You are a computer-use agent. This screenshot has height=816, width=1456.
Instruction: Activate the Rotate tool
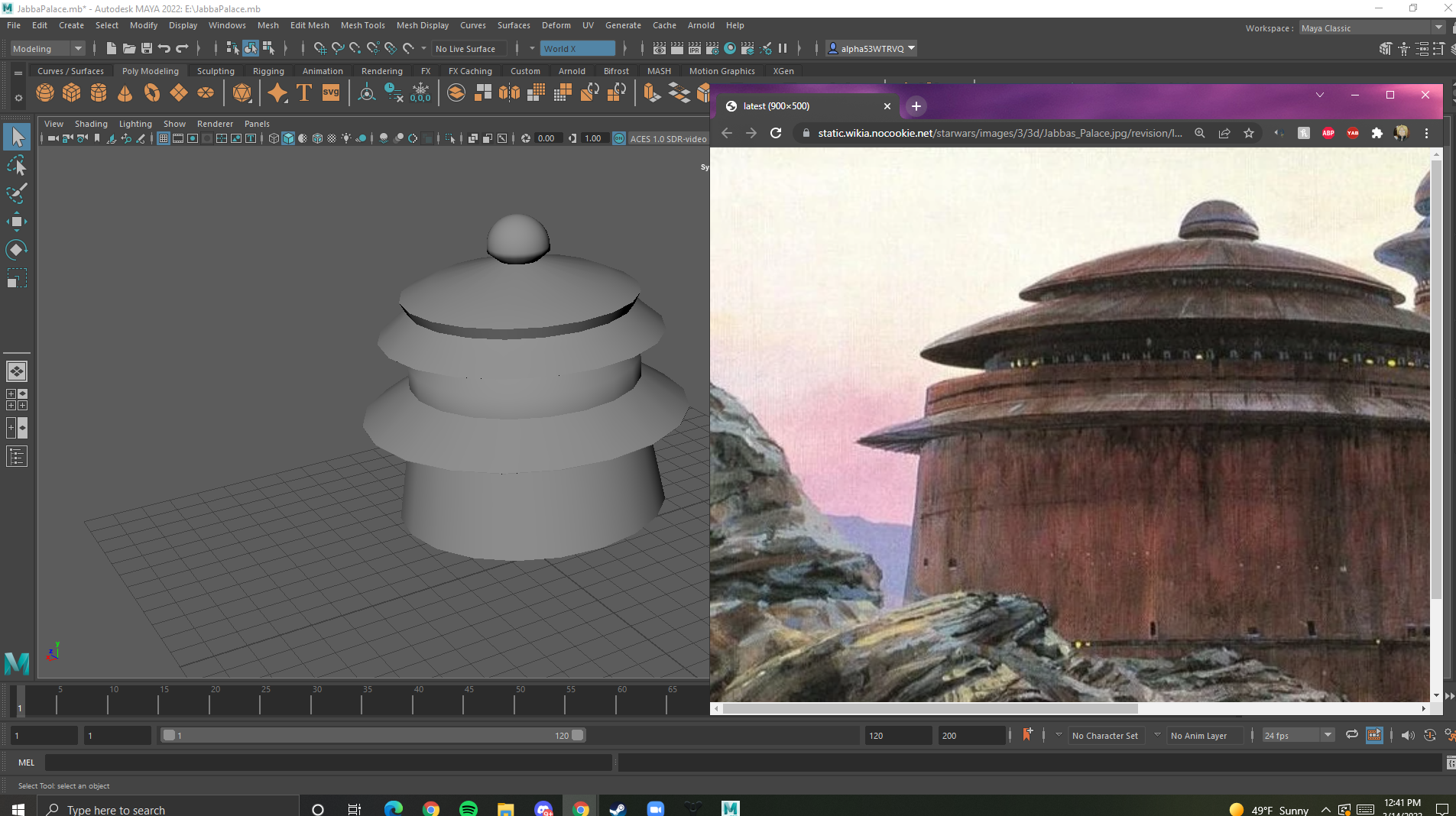tap(17, 250)
